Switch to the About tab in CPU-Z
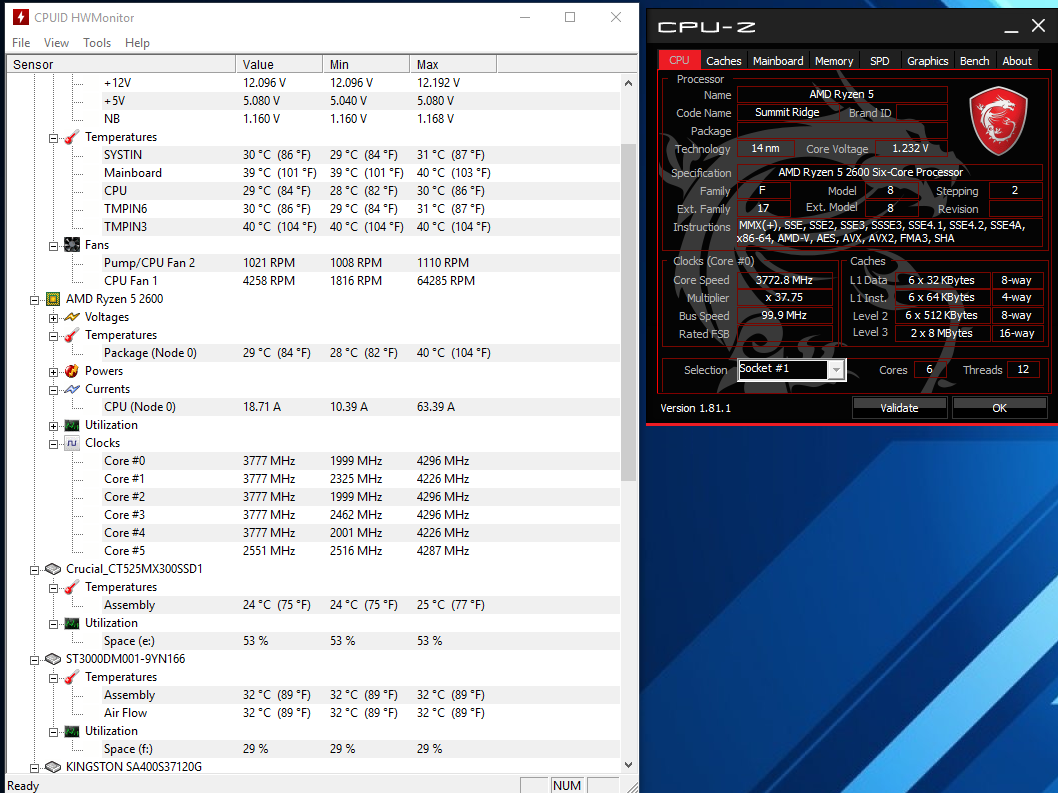Viewport: 1058px width, 793px height. [1017, 61]
